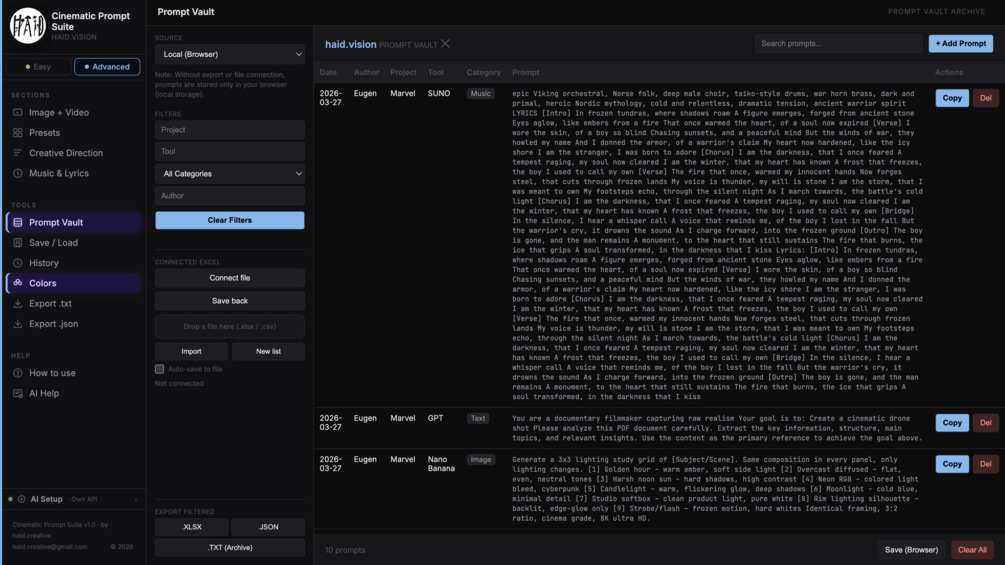Click the Project filter field
This screenshot has height=565, width=1005.
tap(229, 130)
